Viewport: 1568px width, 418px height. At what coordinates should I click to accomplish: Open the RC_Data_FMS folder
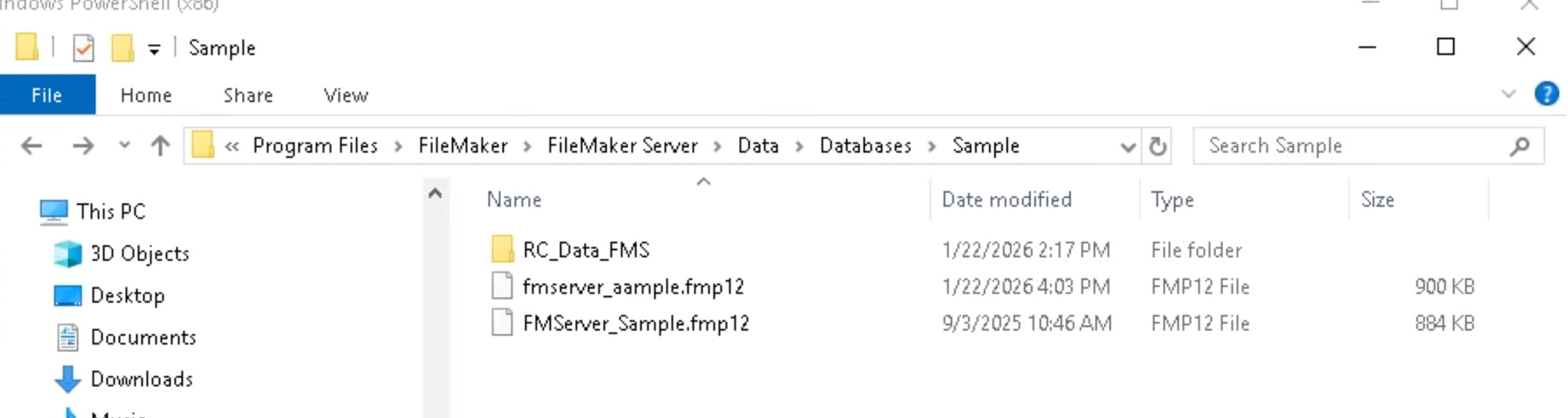(586, 250)
